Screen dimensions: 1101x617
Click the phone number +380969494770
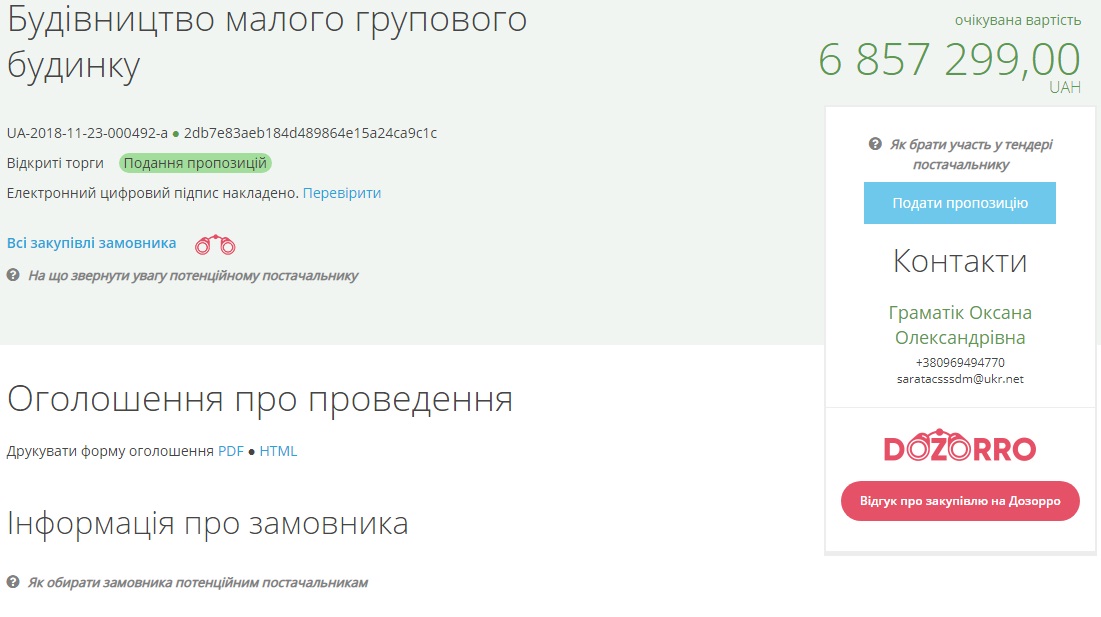[x=960, y=362]
